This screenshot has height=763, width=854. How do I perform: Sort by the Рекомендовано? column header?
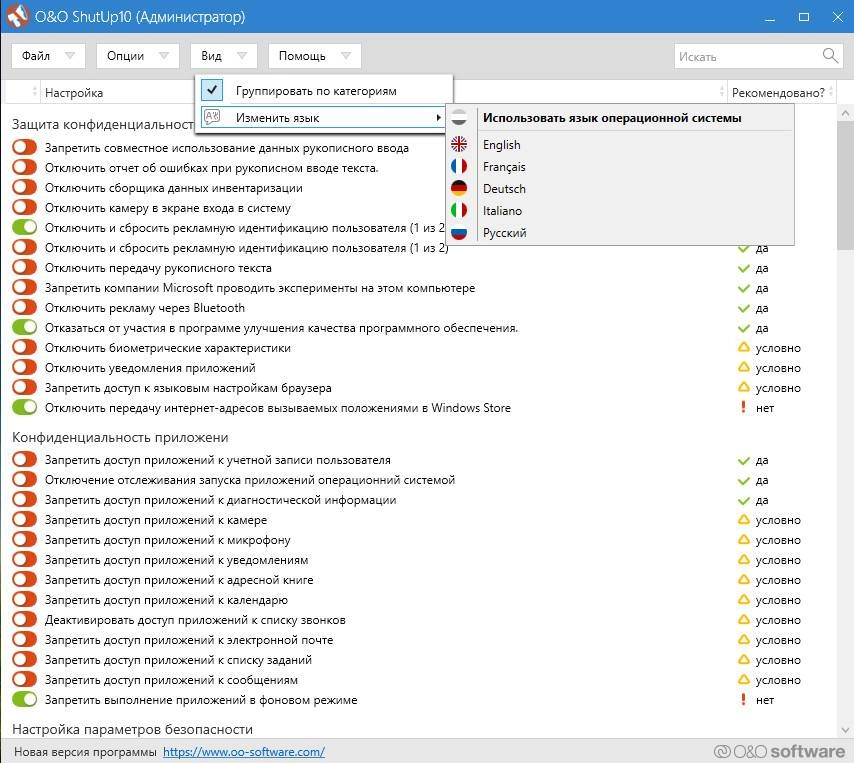(x=778, y=93)
